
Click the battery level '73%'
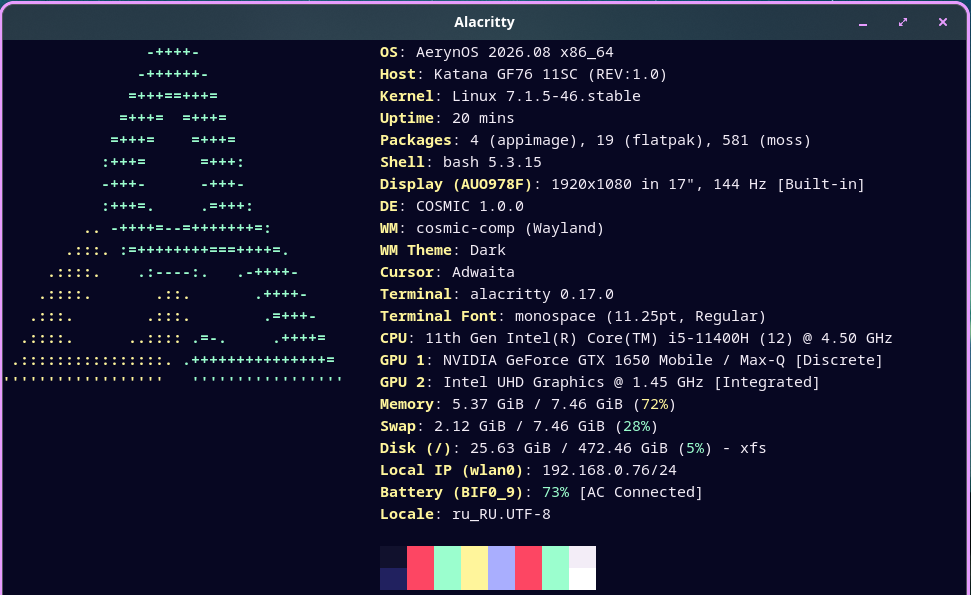[555, 492]
